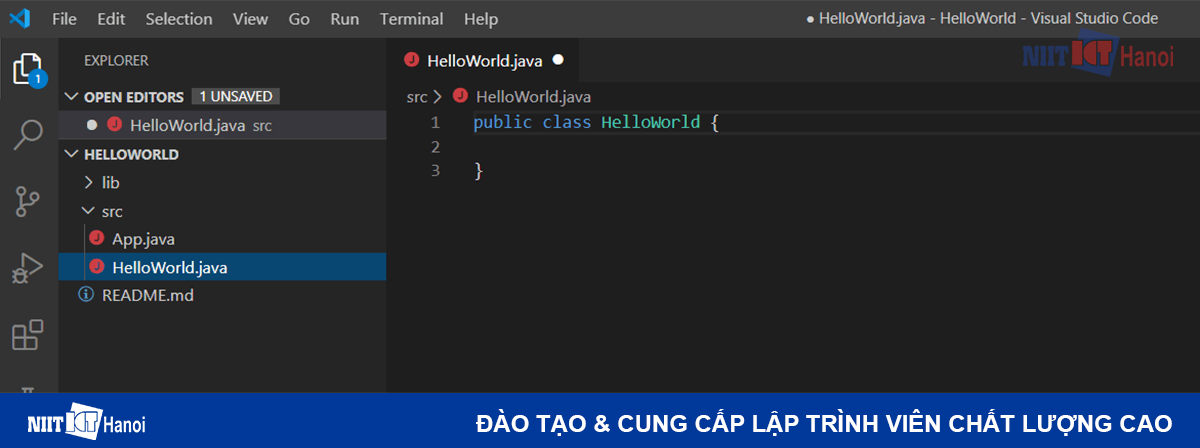The image size is (1200, 448).
Task: Open the Edit menu
Action: (x=112, y=19)
